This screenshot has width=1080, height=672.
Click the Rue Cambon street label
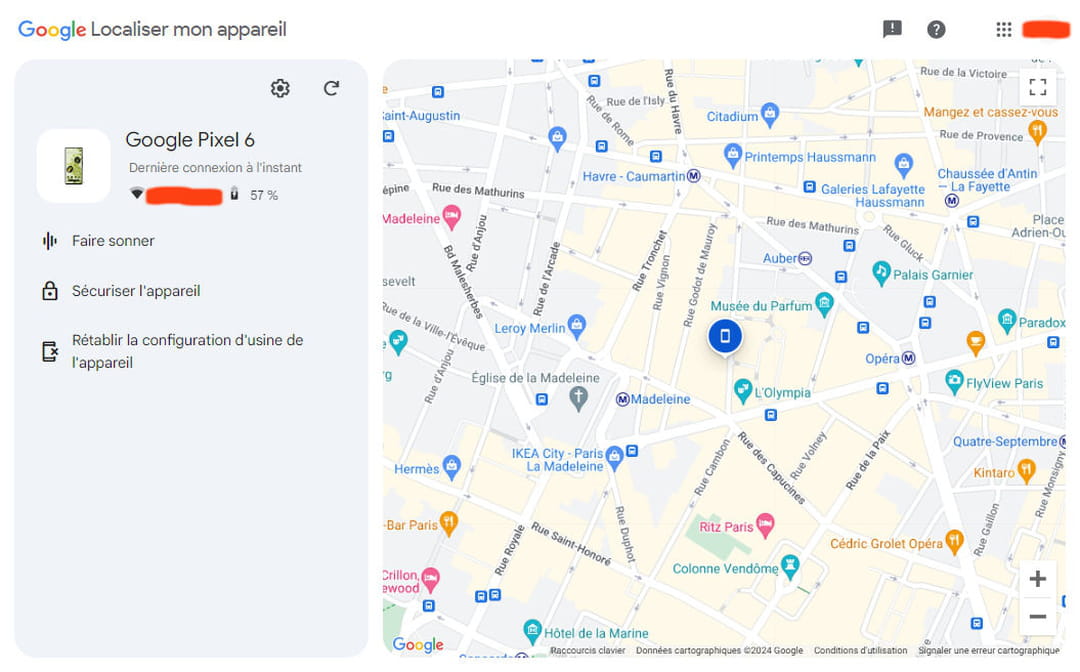pos(712,468)
